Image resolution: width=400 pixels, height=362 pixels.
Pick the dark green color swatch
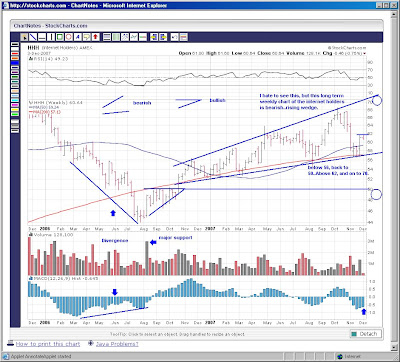[15, 77]
